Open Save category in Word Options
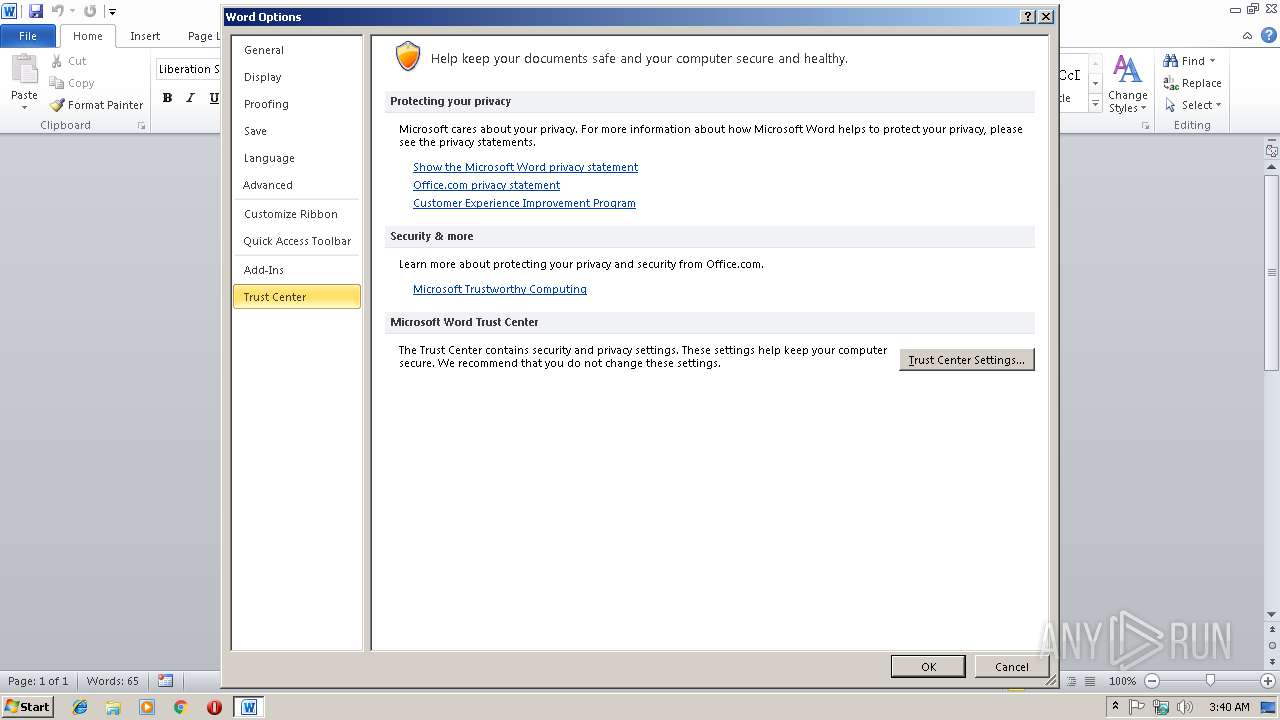Screen dimensions: 1280x720 (297, 131)
